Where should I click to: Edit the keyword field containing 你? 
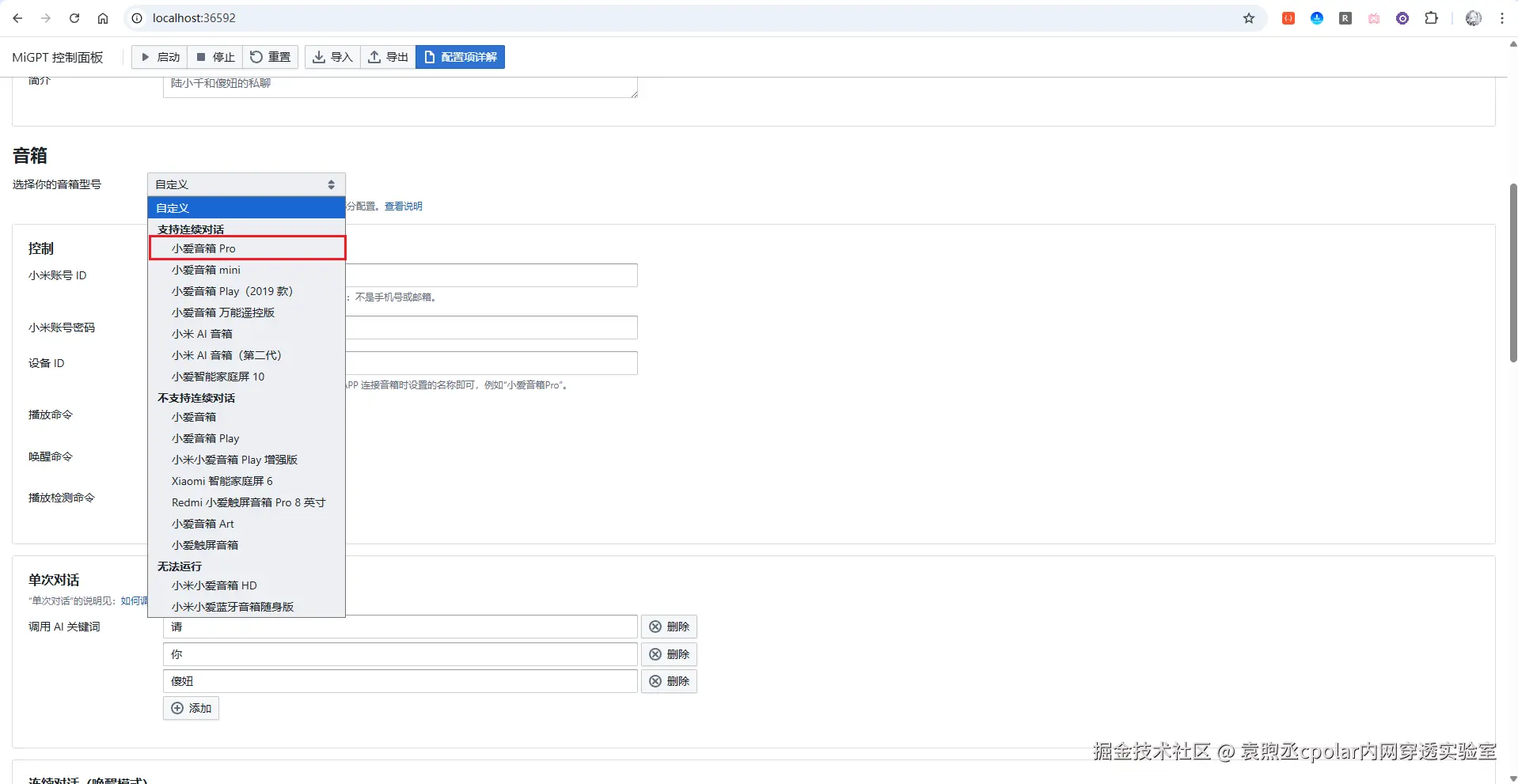(400, 654)
